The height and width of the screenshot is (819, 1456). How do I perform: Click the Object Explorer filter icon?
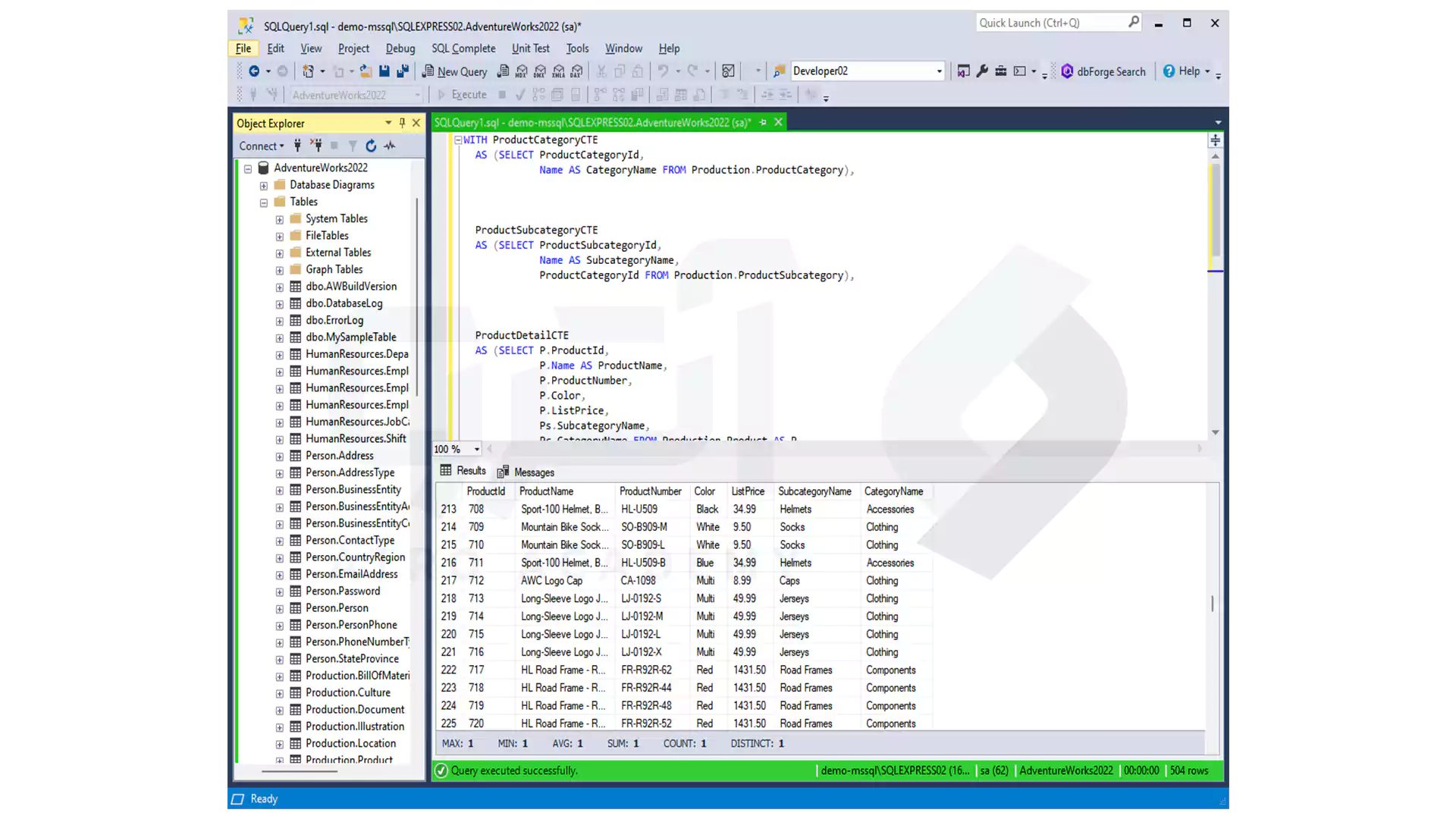pyautogui.click(x=353, y=146)
